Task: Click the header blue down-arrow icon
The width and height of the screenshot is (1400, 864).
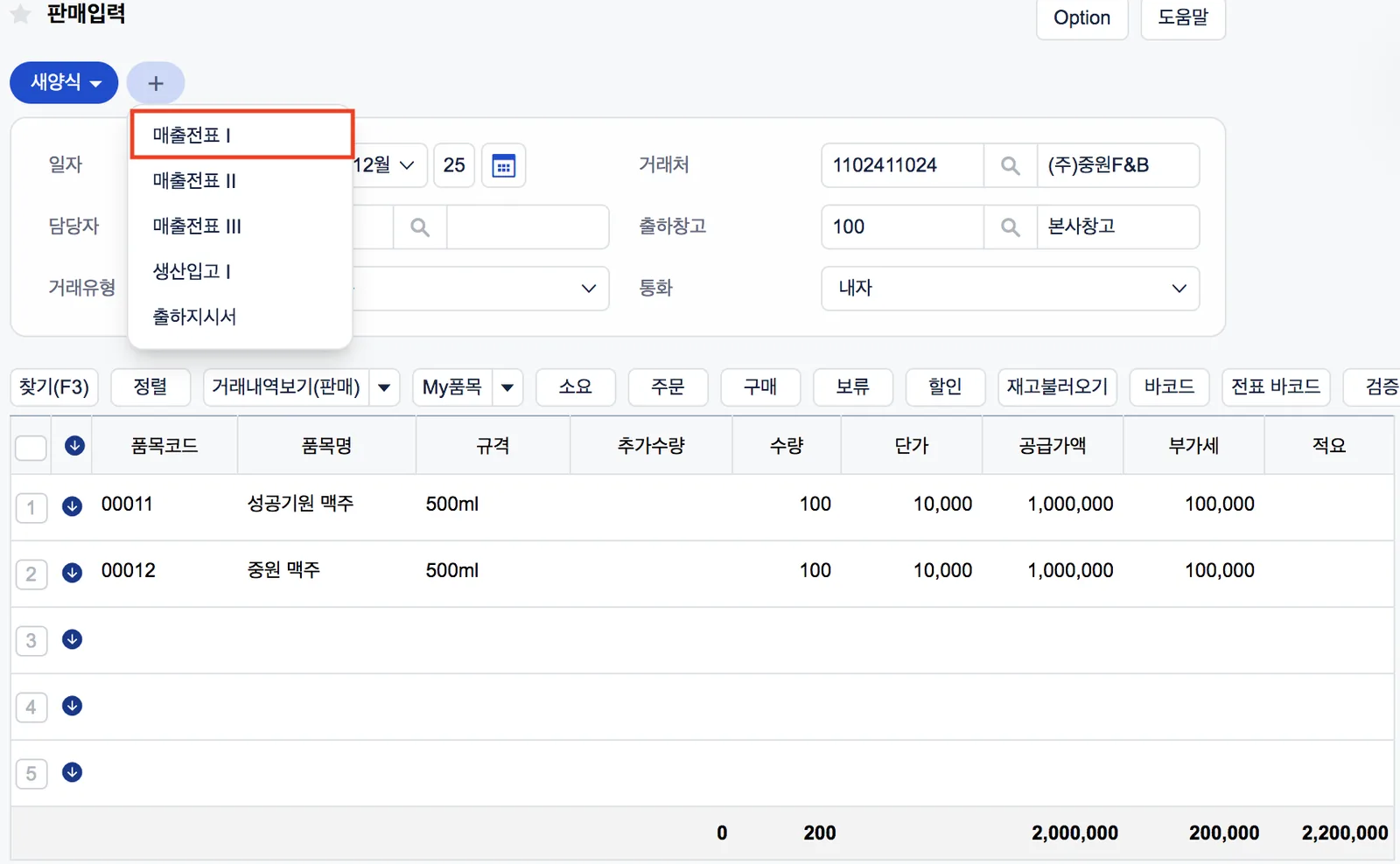Action: click(x=75, y=446)
